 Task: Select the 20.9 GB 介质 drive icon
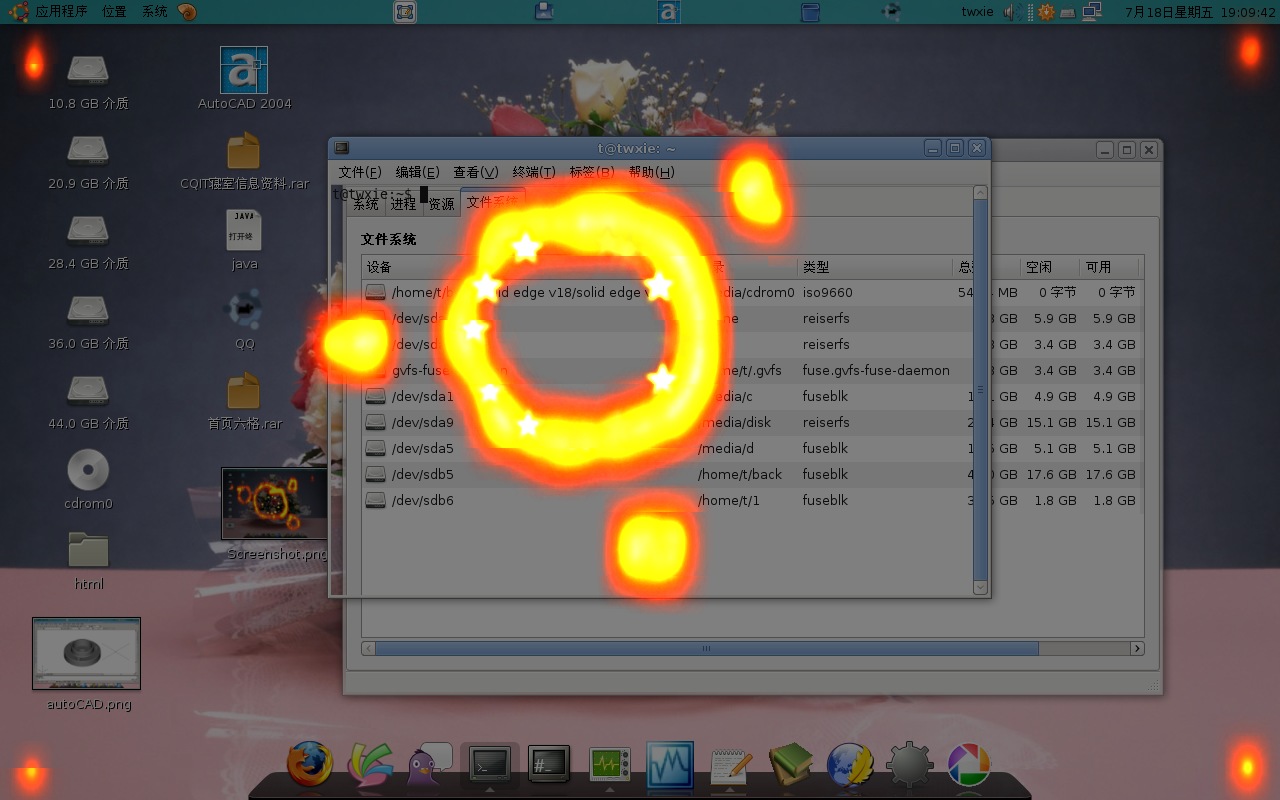pyautogui.click(x=88, y=150)
